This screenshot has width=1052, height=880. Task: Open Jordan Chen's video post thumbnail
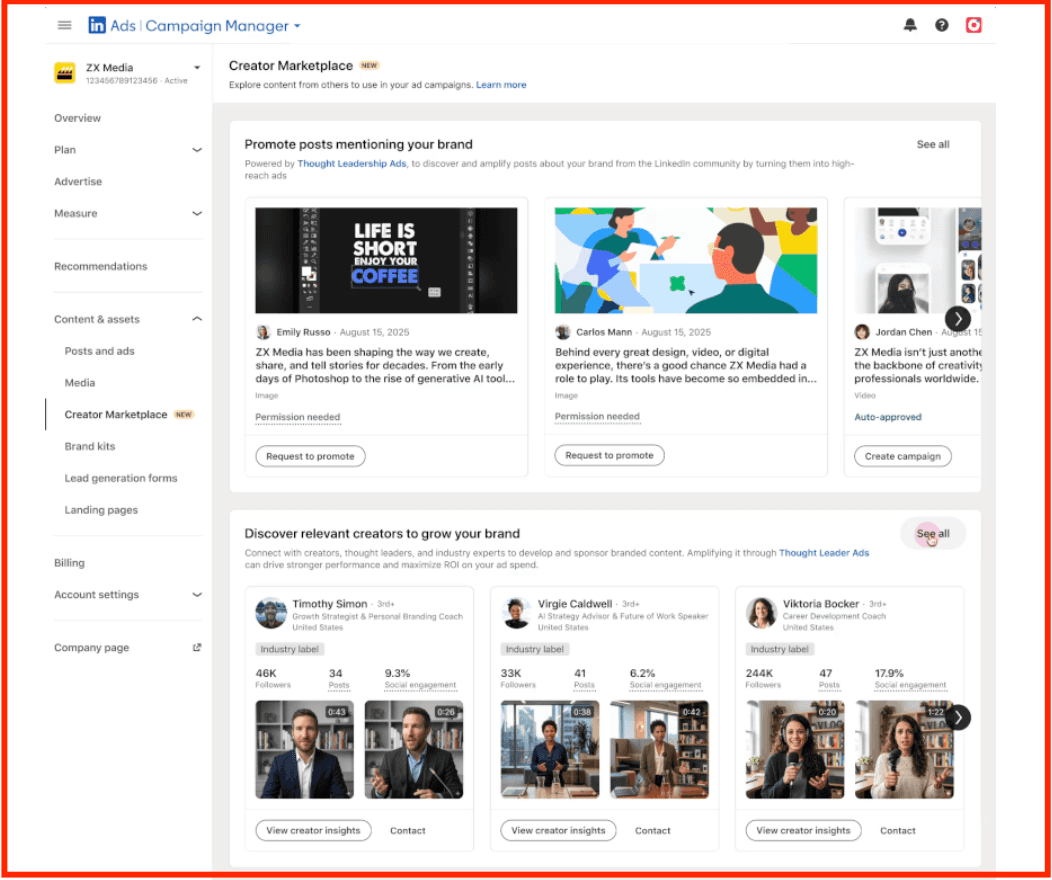click(917, 260)
